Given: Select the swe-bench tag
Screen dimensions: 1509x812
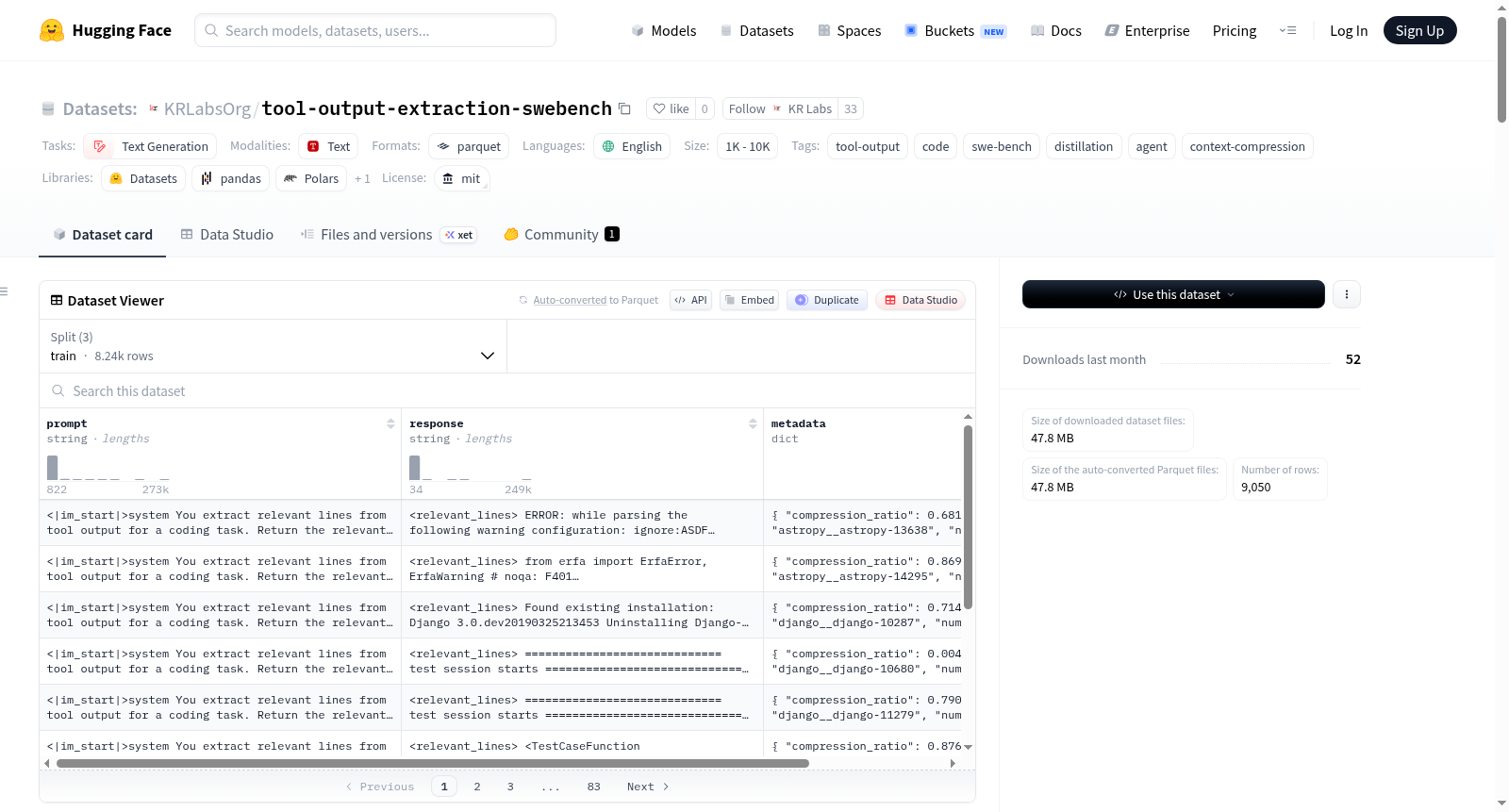Looking at the screenshot, I should click(x=1002, y=146).
